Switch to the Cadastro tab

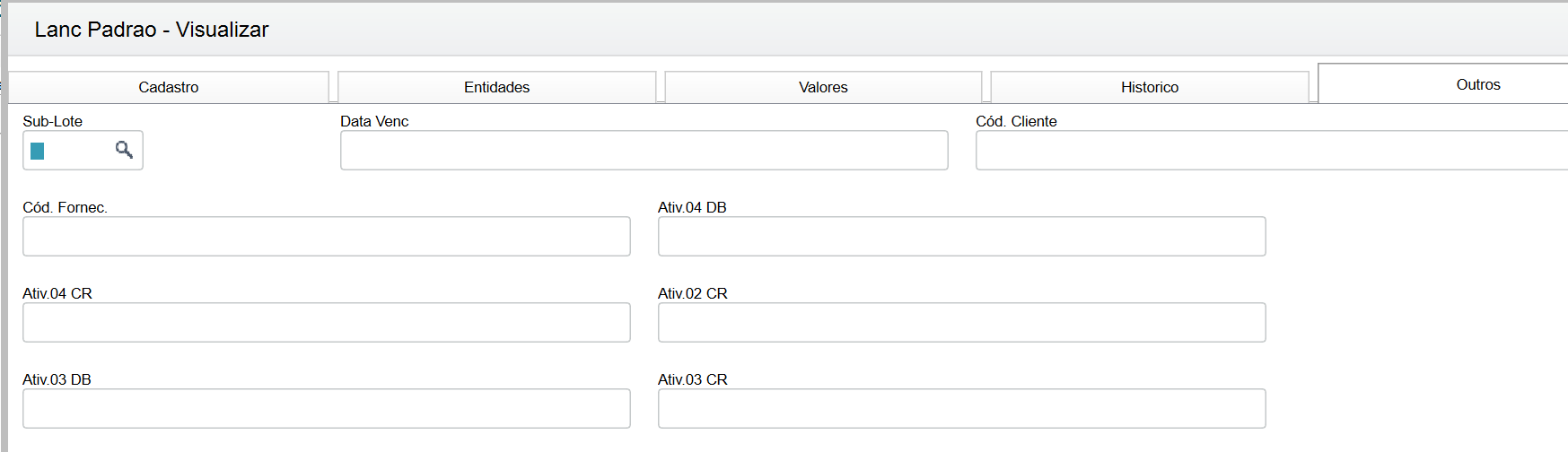coord(169,87)
